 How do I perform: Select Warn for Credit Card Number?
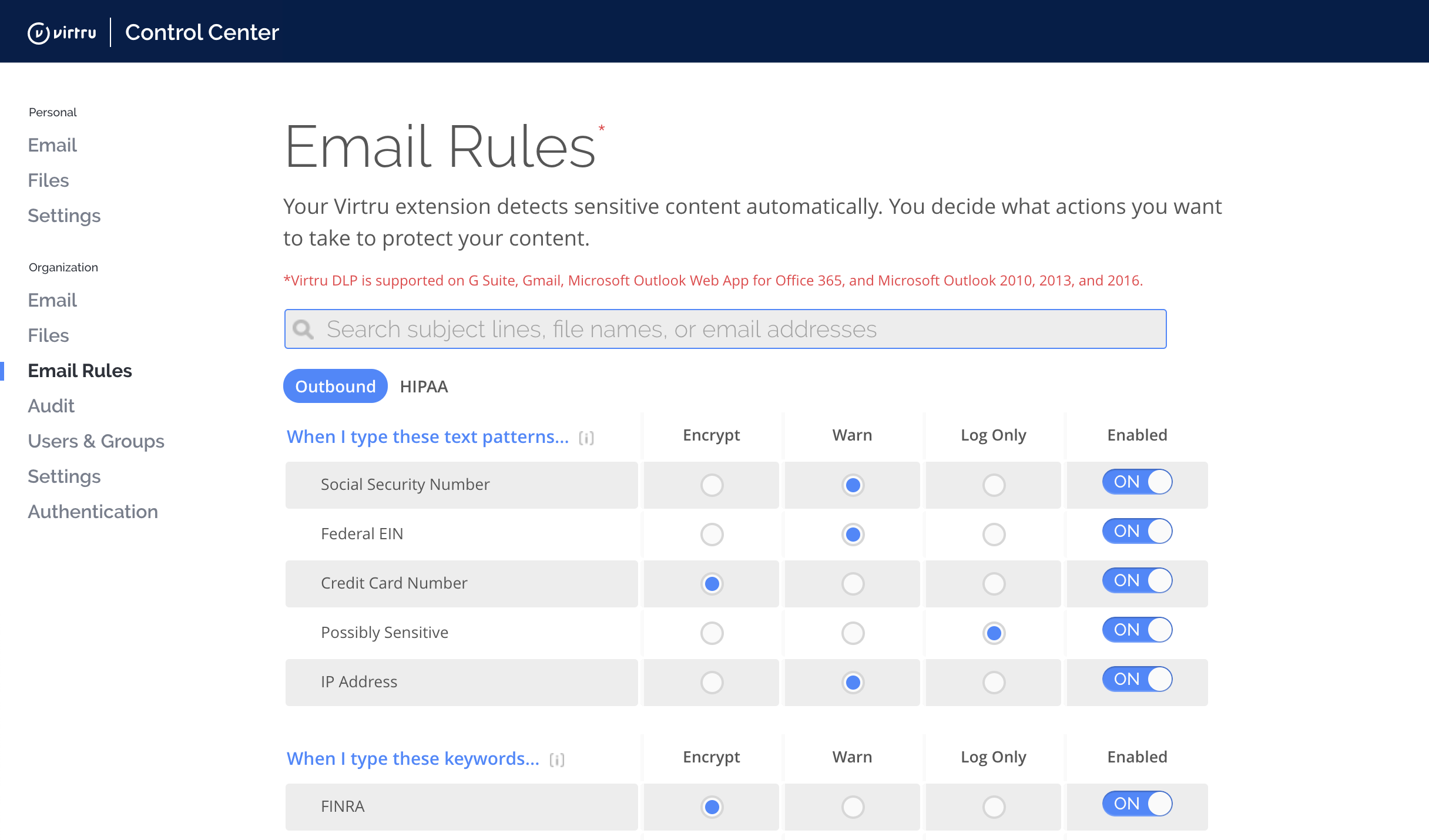(x=853, y=584)
